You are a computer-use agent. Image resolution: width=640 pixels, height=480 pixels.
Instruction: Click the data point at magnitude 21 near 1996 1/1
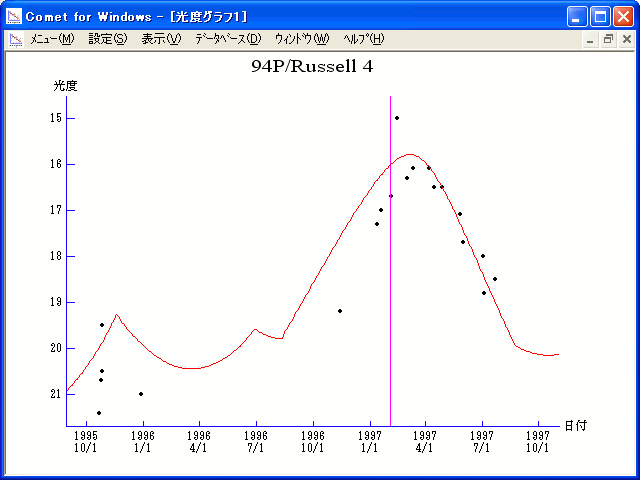141,394
